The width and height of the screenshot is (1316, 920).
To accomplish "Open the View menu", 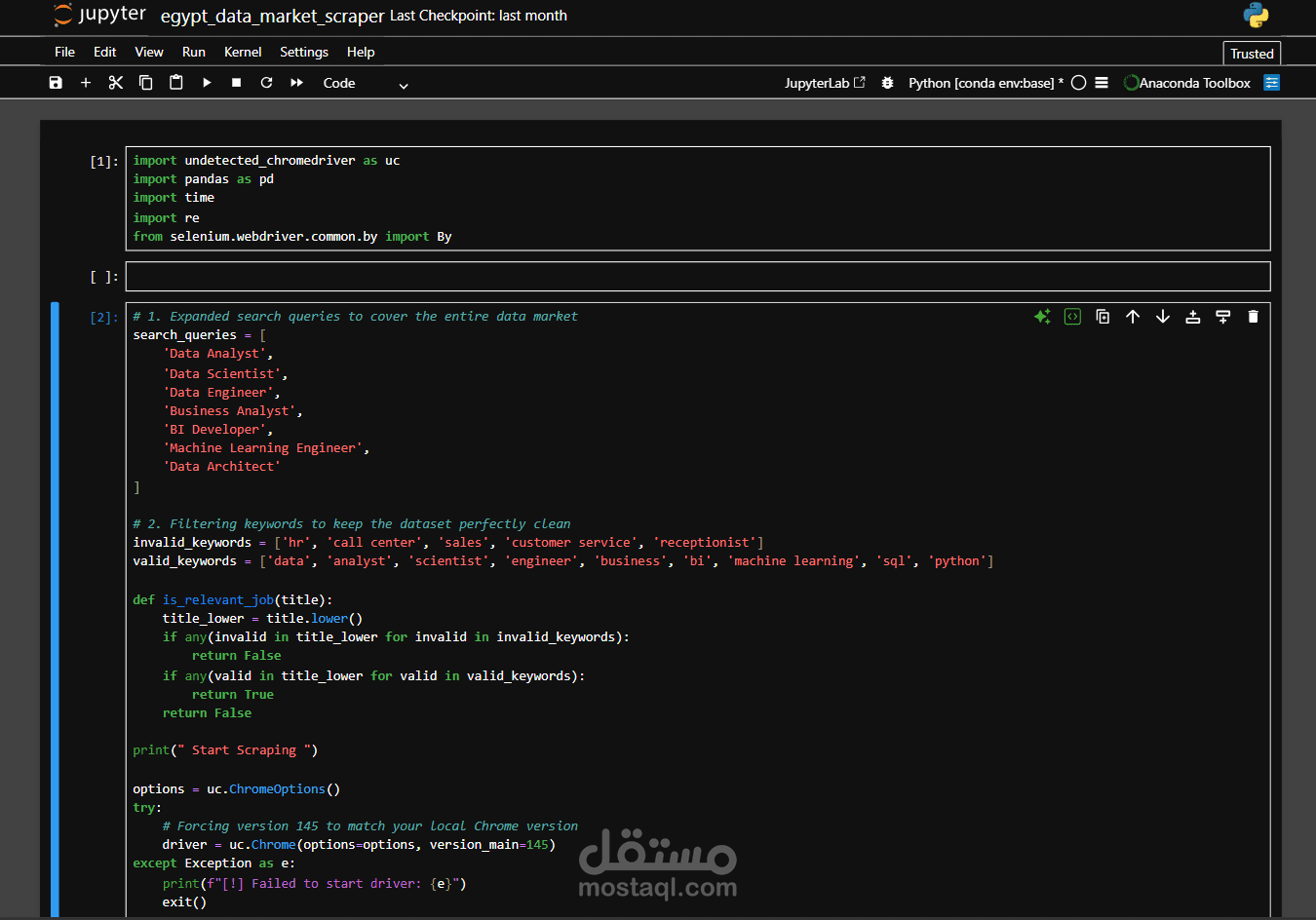I will click(x=149, y=52).
